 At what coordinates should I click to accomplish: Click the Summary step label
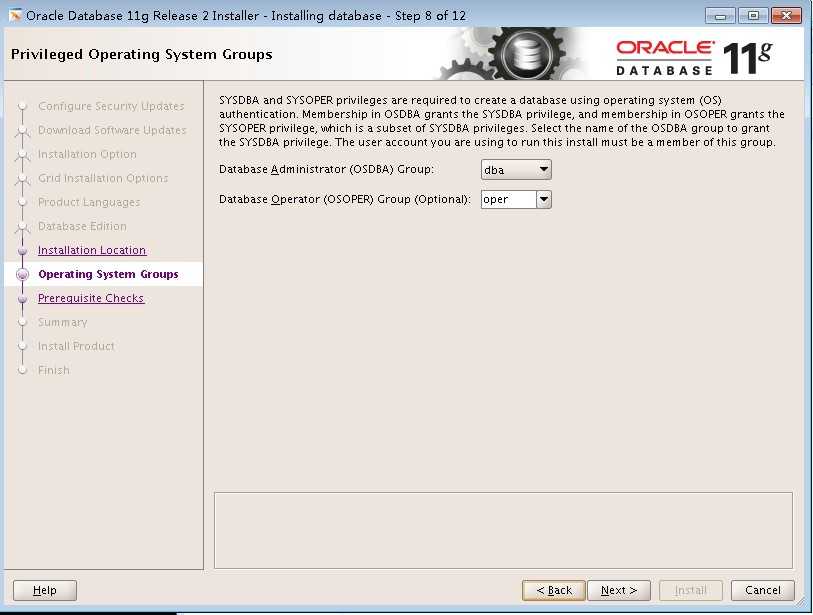coord(62,322)
